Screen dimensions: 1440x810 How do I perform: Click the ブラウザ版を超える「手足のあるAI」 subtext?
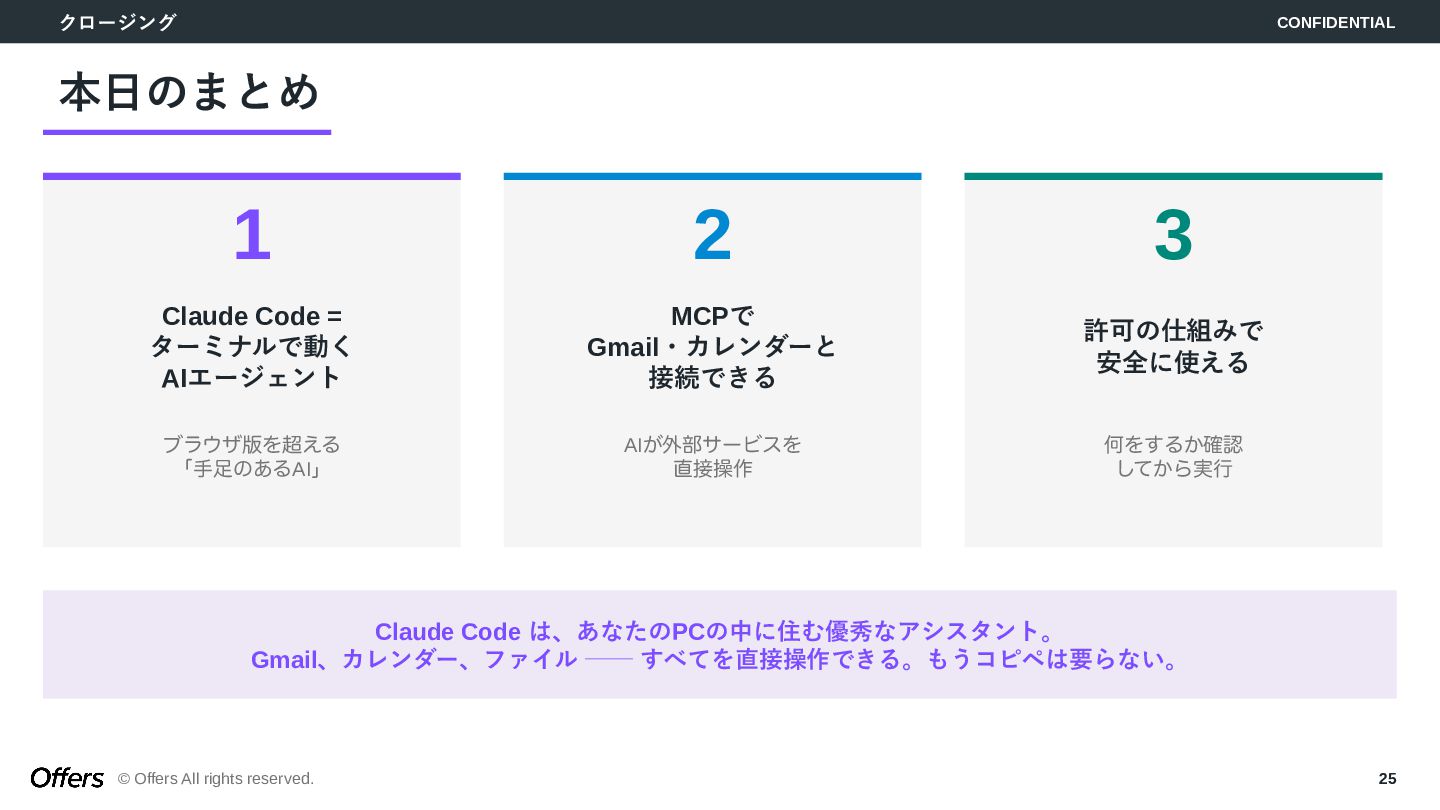click(252, 456)
